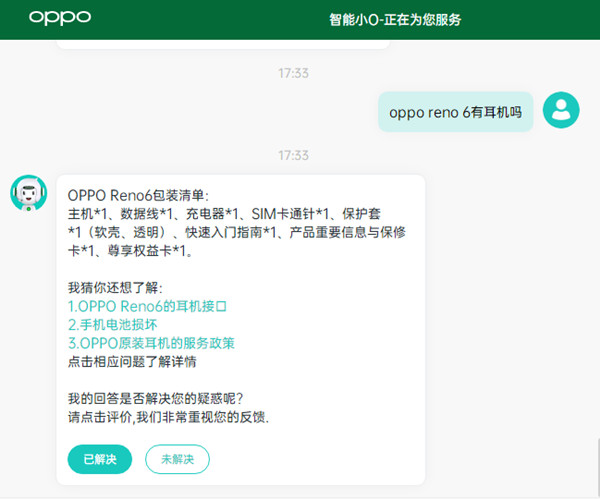Click user message oppo reno 6有耳机吗
The height and width of the screenshot is (499, 600).
[x=455, y=112]
